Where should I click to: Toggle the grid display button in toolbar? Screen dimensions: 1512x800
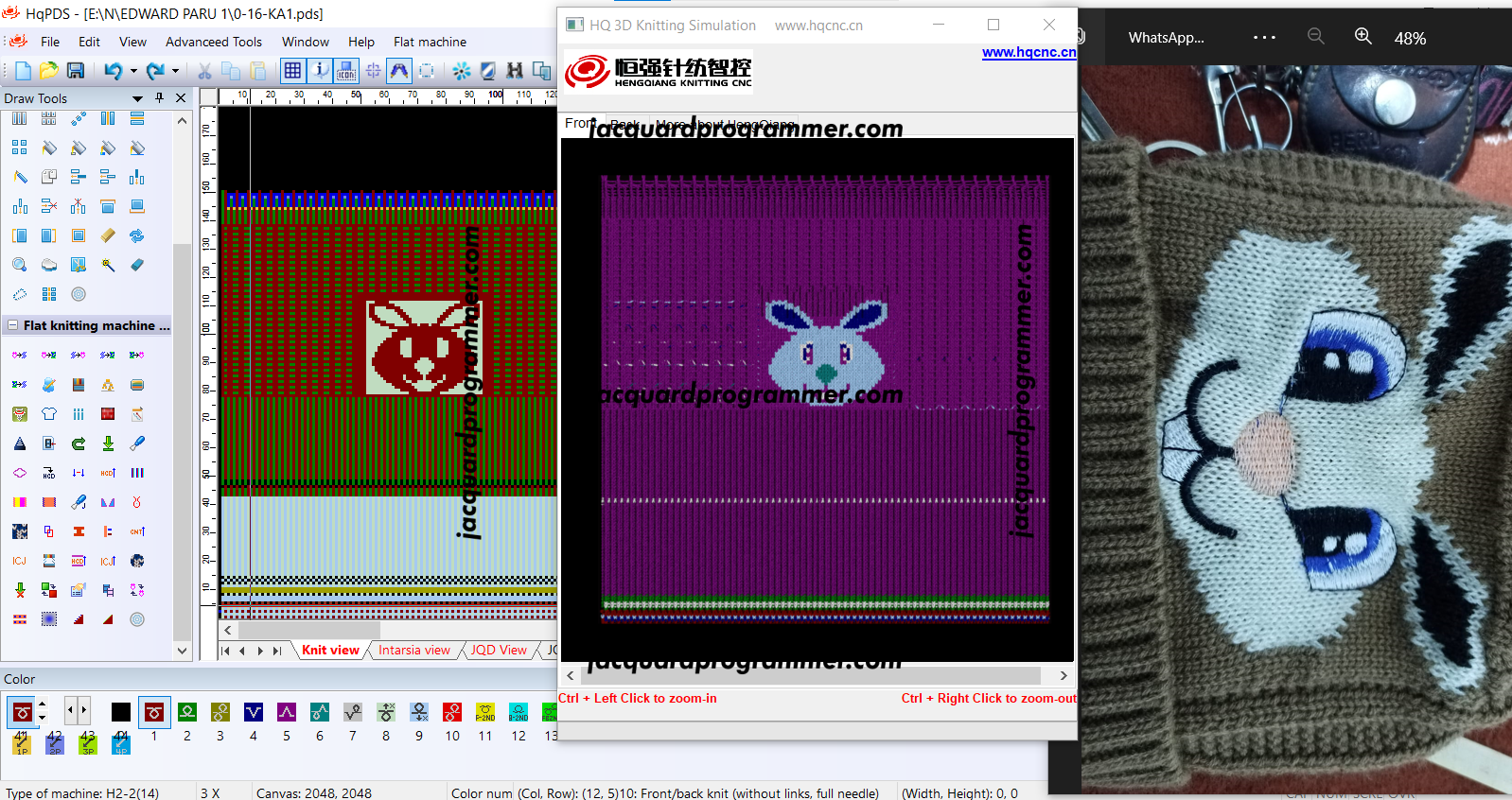click(292, 70)
